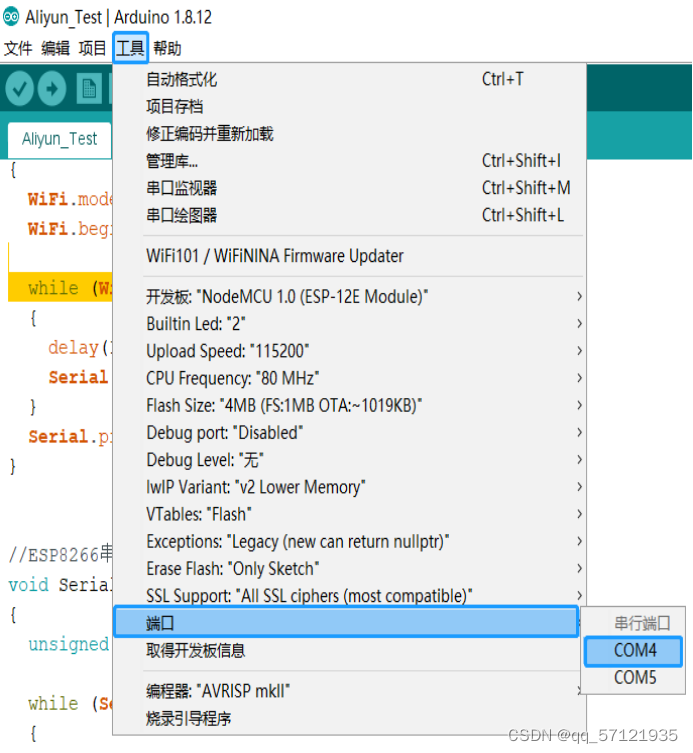Click the 端口 port menu entry
Image resolution: width=693 pixels, height=753 pixels.
pyautogui.click(x=346, y=622)
